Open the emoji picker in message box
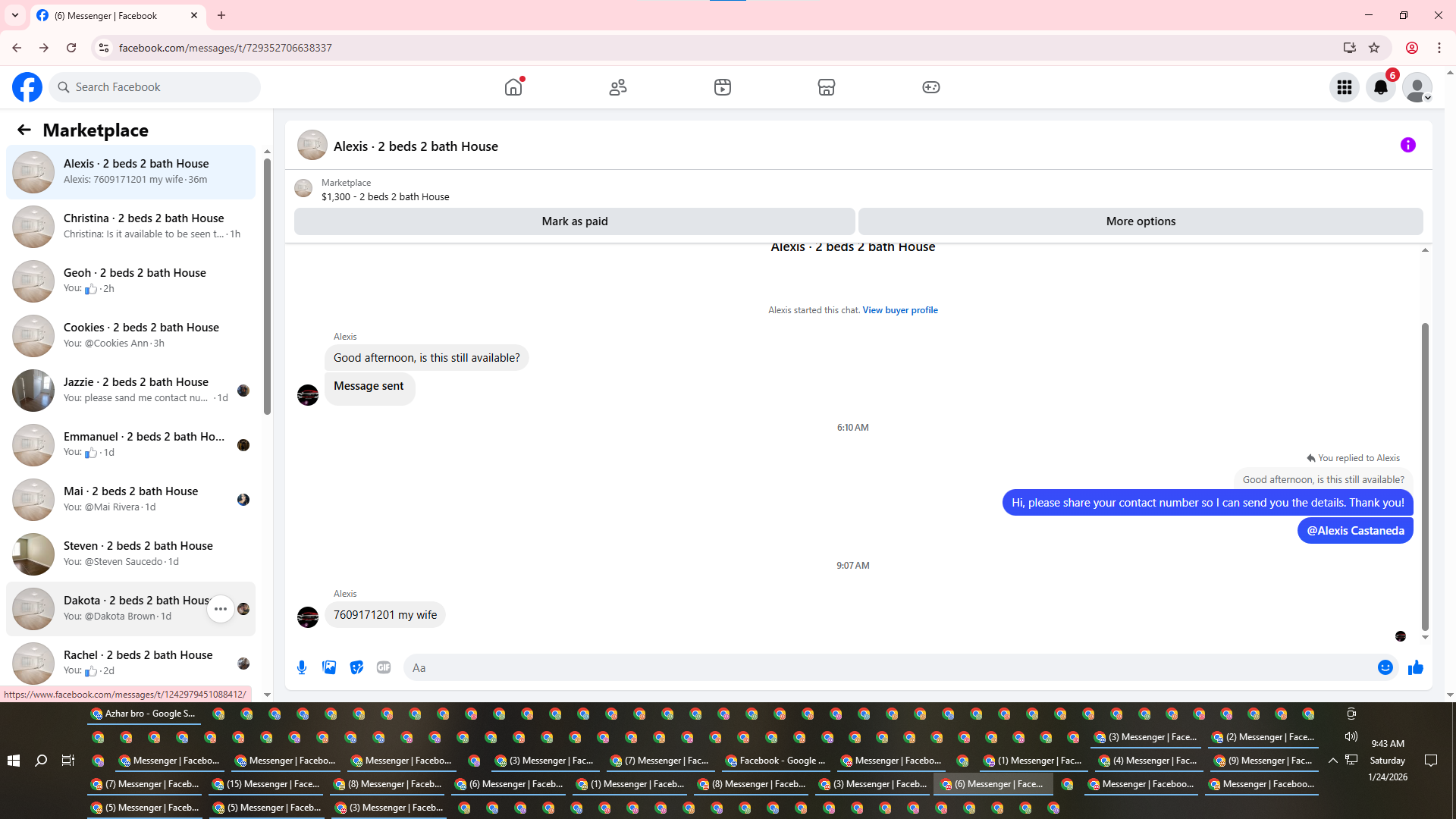Screen dimensions: 1456x819 [x=1385, y=667]
